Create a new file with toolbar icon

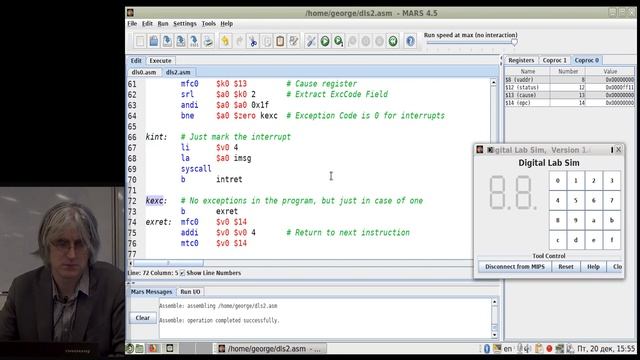[140, 41]
